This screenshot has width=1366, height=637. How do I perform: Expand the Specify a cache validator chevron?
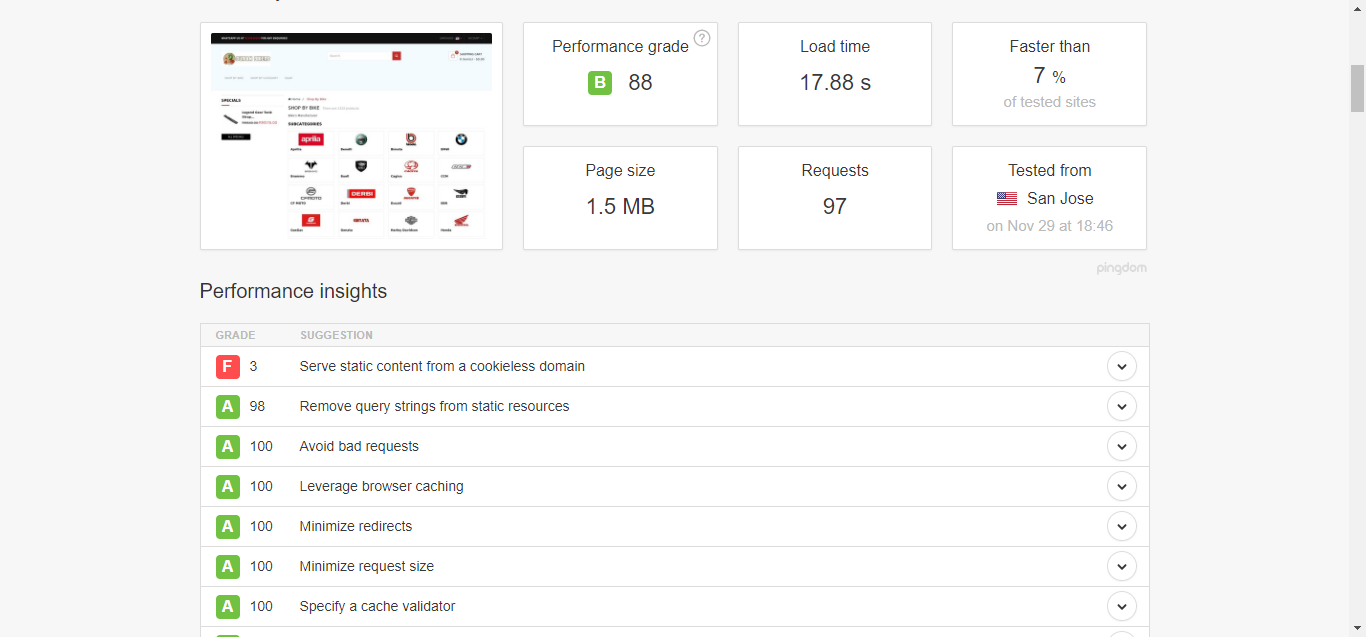[1122, 607]
